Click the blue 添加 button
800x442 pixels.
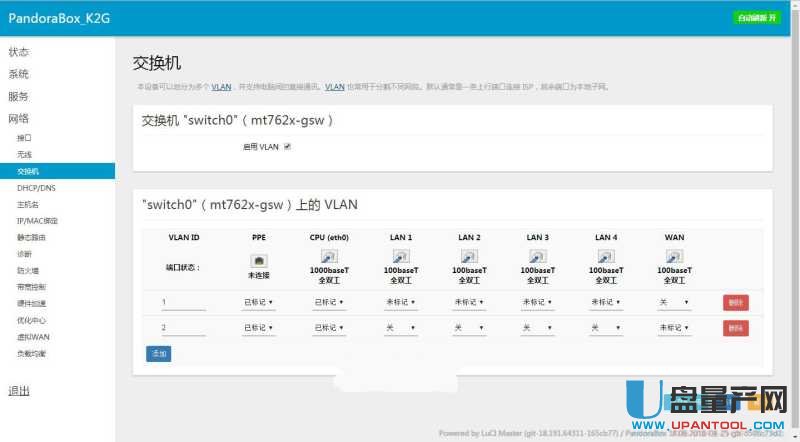click(x=158, y=353)
